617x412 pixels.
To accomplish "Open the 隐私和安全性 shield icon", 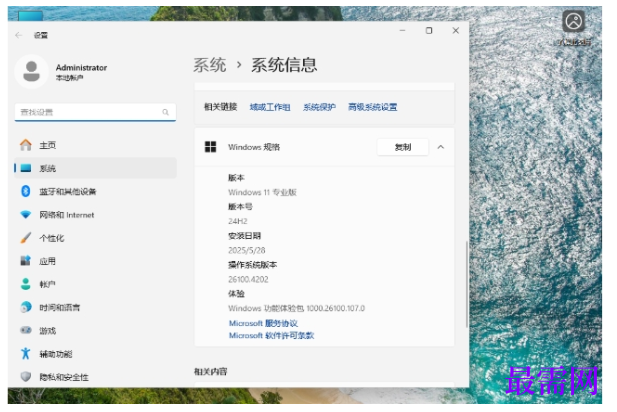I will [26, 377].
